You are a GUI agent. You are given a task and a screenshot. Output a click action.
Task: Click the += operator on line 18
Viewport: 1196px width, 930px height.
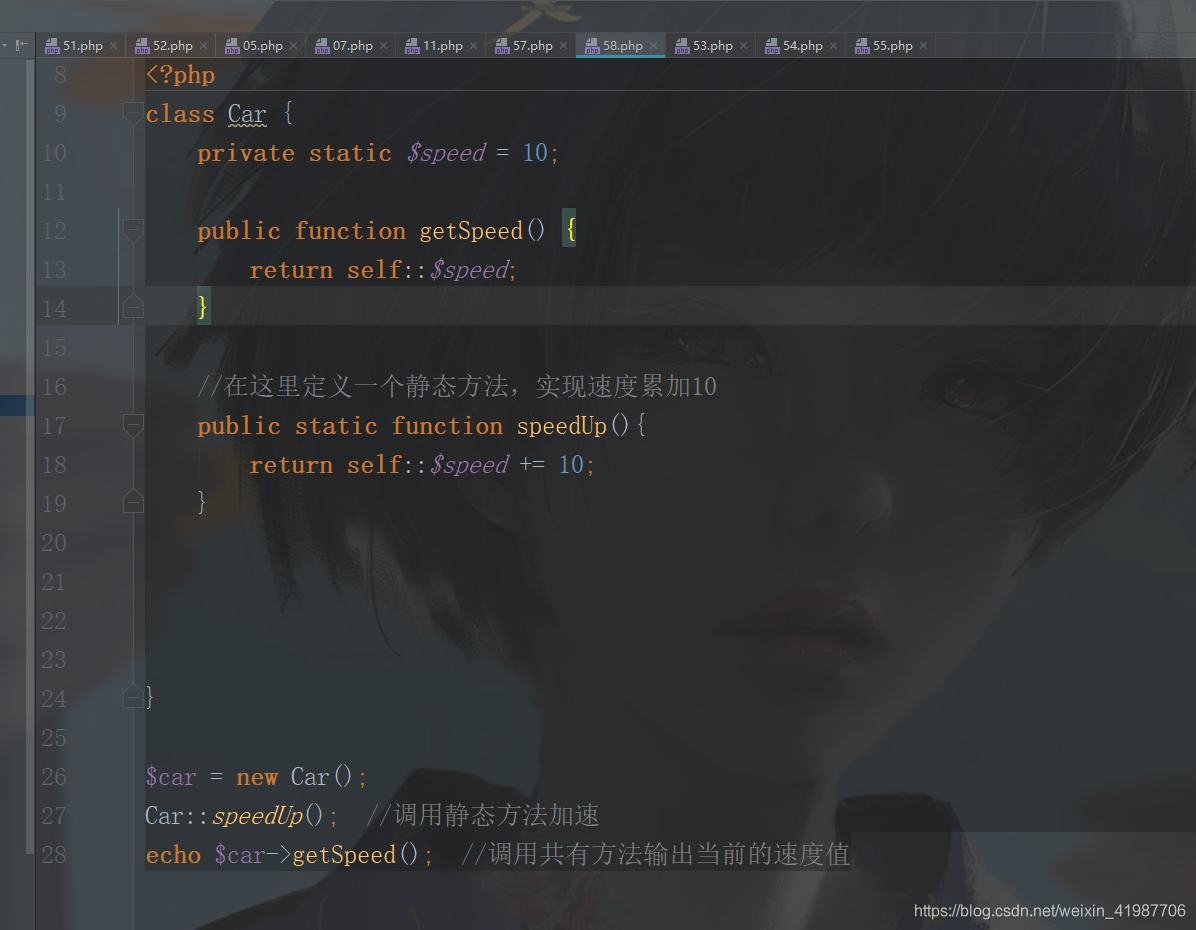tap(532, 465)
